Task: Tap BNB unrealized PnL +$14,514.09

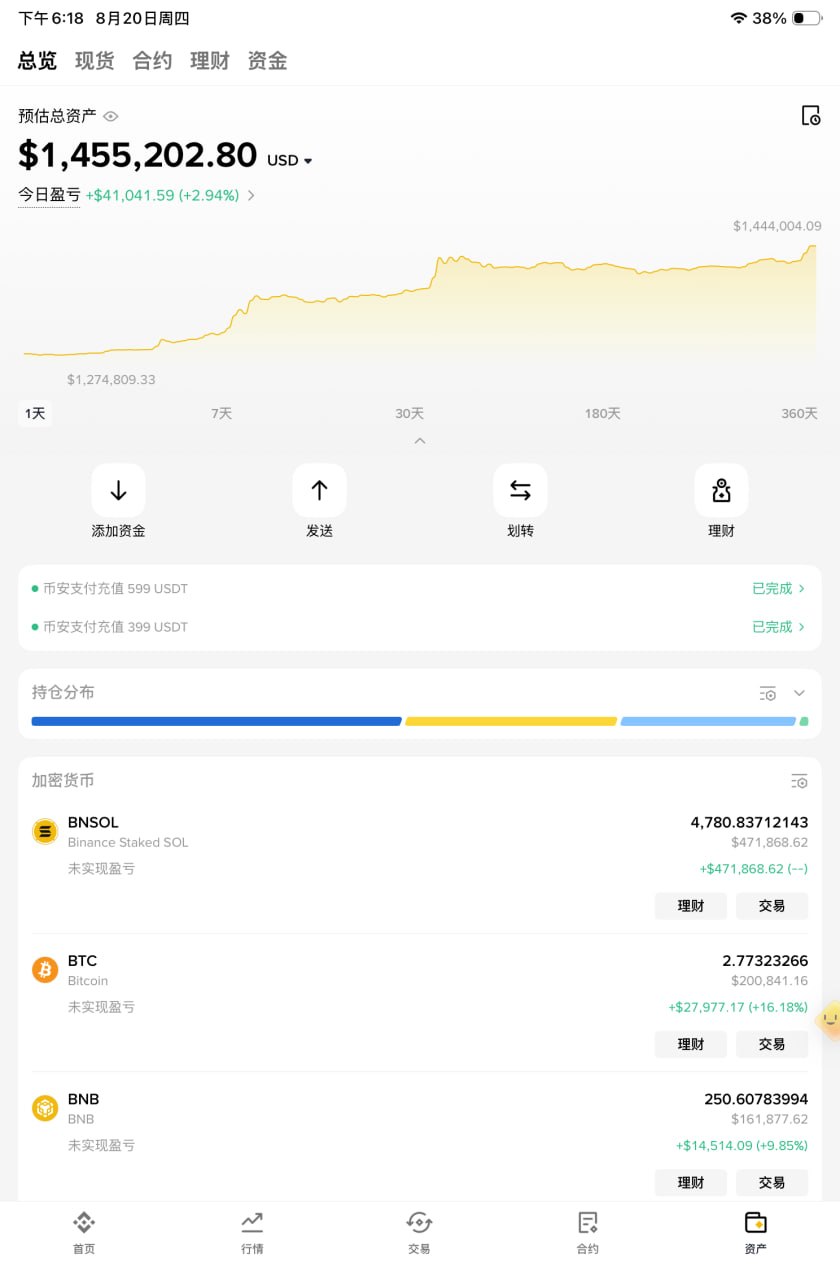Action: (x=742, y=1145)
